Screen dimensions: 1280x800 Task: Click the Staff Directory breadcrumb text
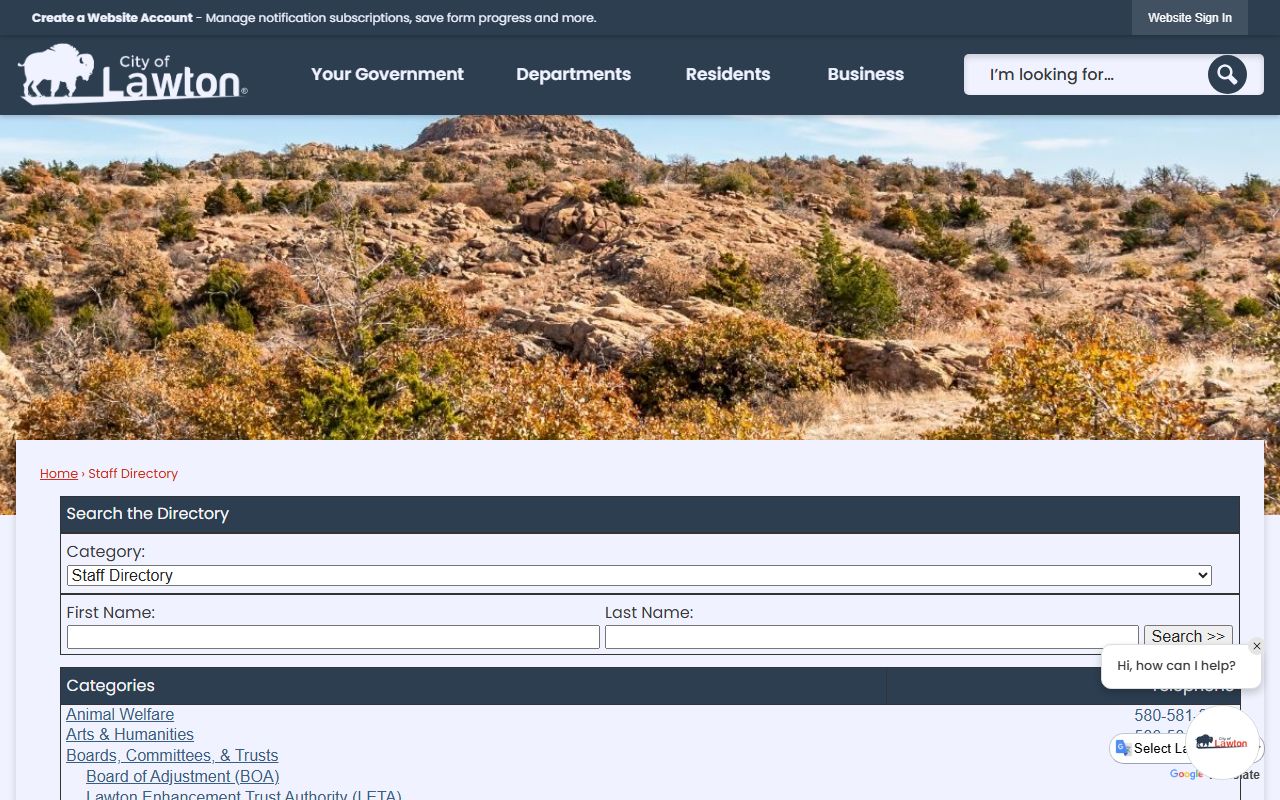pyautogui.click(x=133, y=473)
